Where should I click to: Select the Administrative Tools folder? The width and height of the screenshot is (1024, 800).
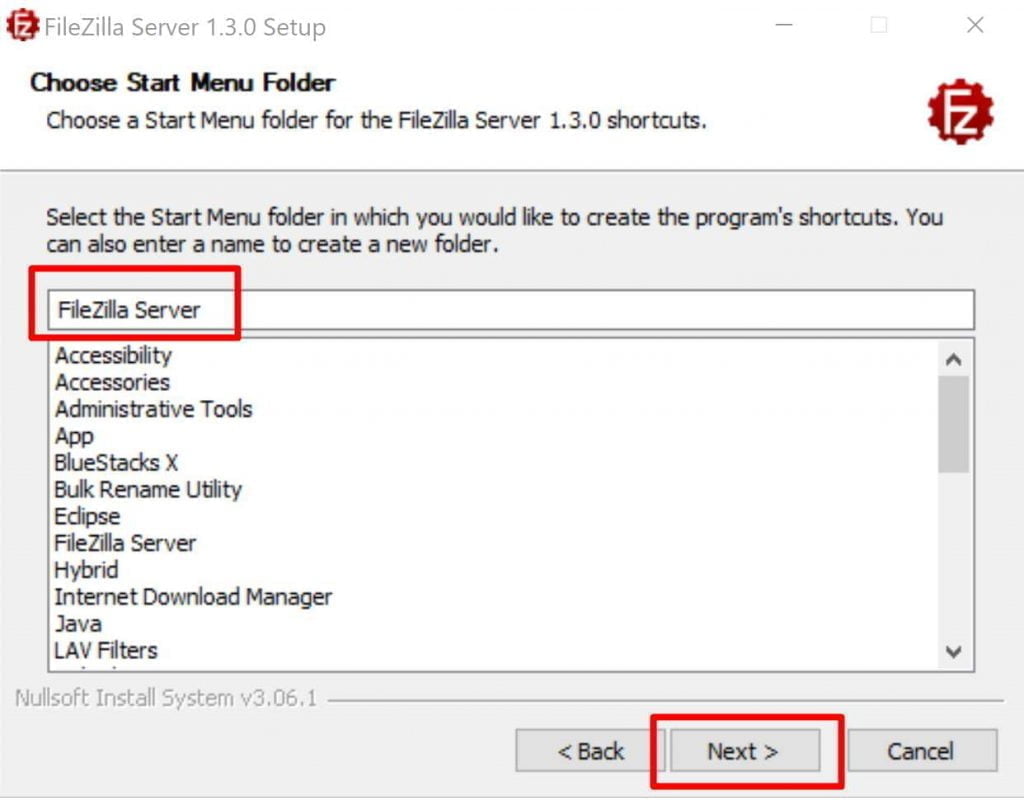(153, 409)
